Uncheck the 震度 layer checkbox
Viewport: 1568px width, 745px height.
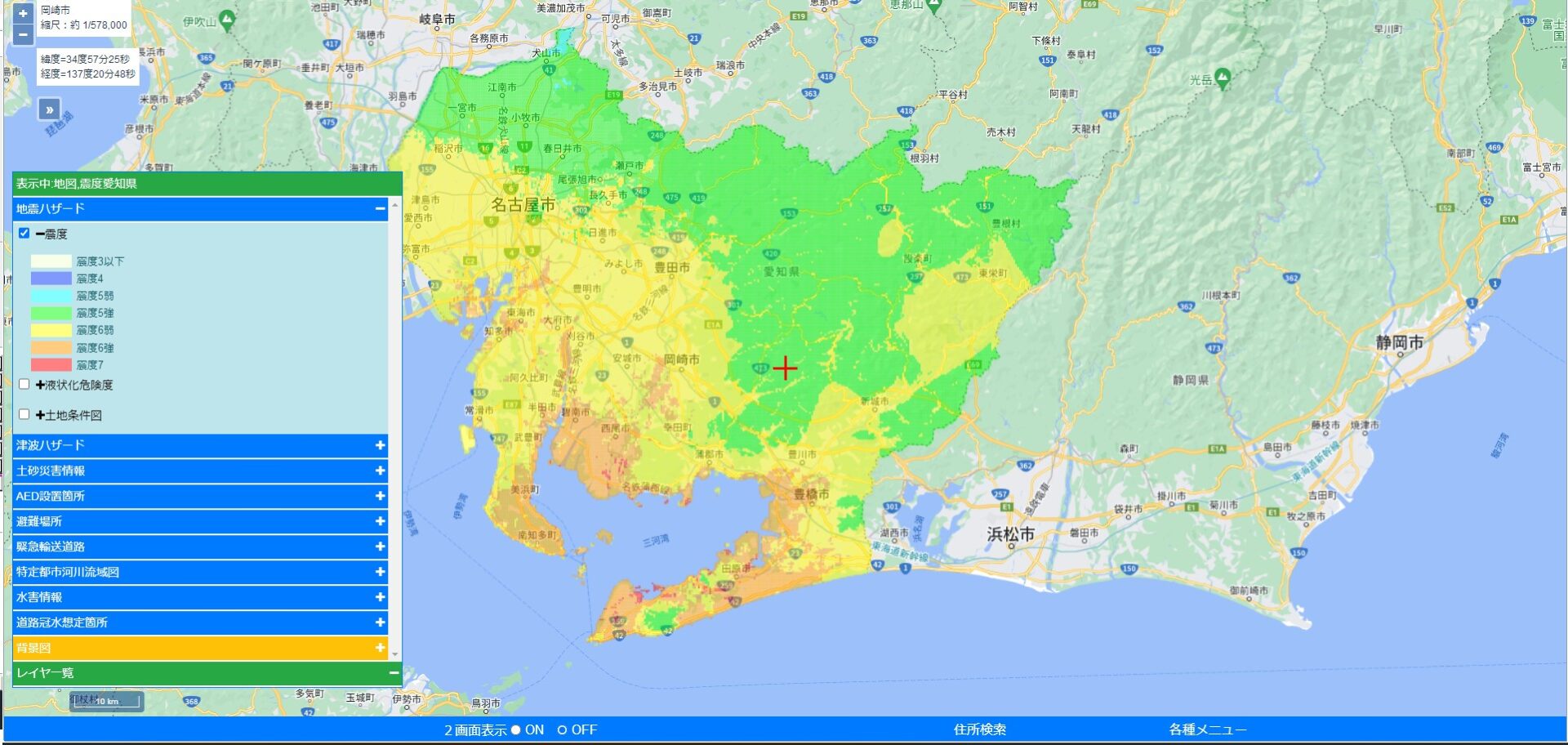pyautogui.click(x=24, y=234)
